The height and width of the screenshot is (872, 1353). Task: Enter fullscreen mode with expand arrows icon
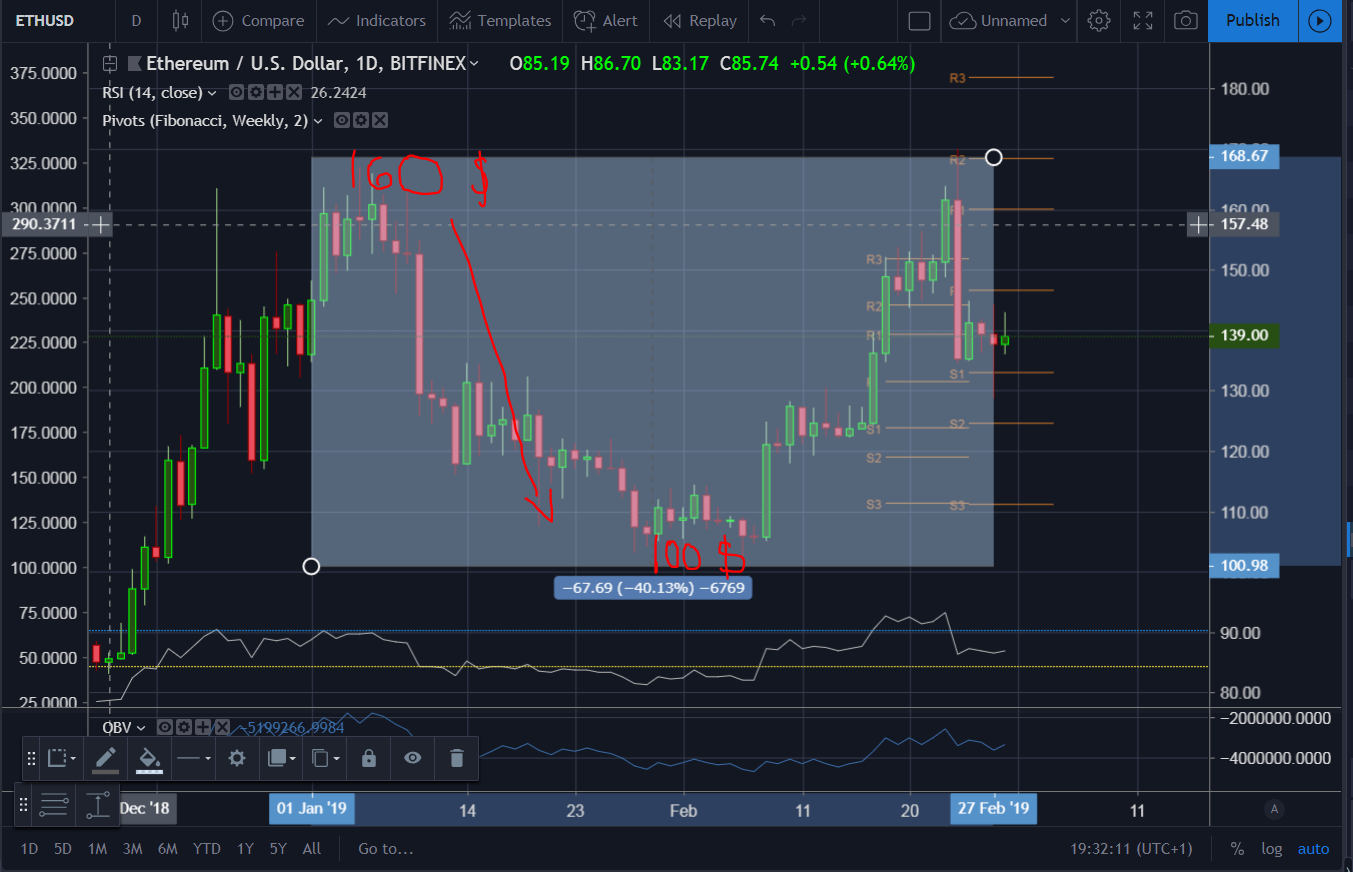(1143, 20)
